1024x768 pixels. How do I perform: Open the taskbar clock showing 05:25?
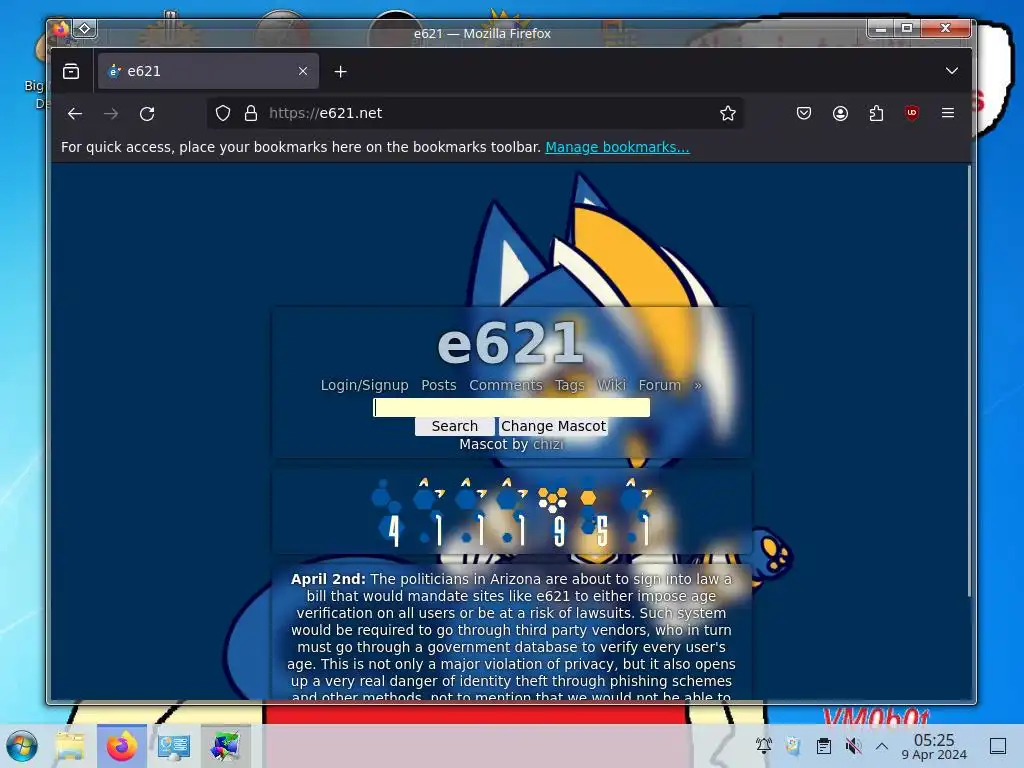pos(934,746)
